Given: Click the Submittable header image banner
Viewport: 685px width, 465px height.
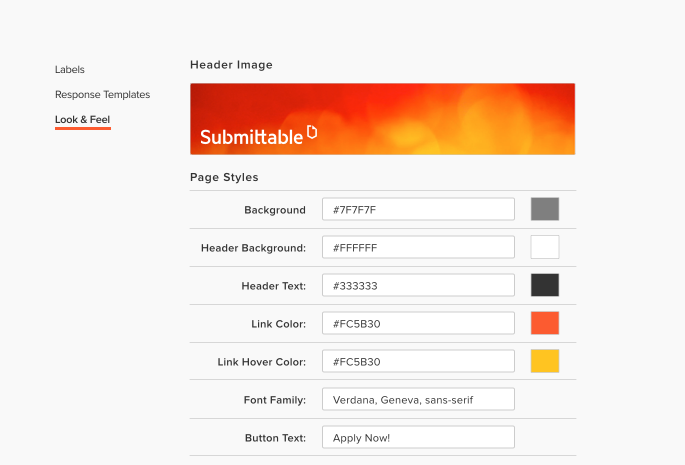Looking at the screenshot, I should pyautogui.click(x=382, y=119).
